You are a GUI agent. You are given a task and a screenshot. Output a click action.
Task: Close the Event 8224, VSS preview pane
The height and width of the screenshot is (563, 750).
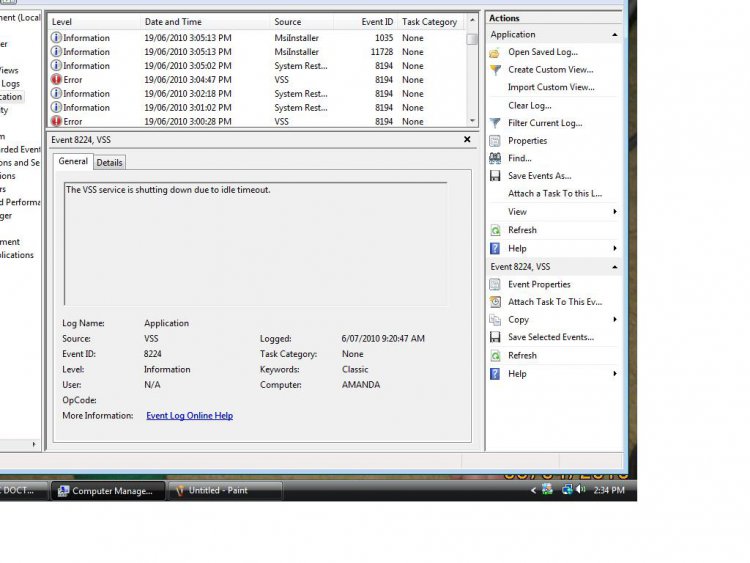tap(467, 139)
